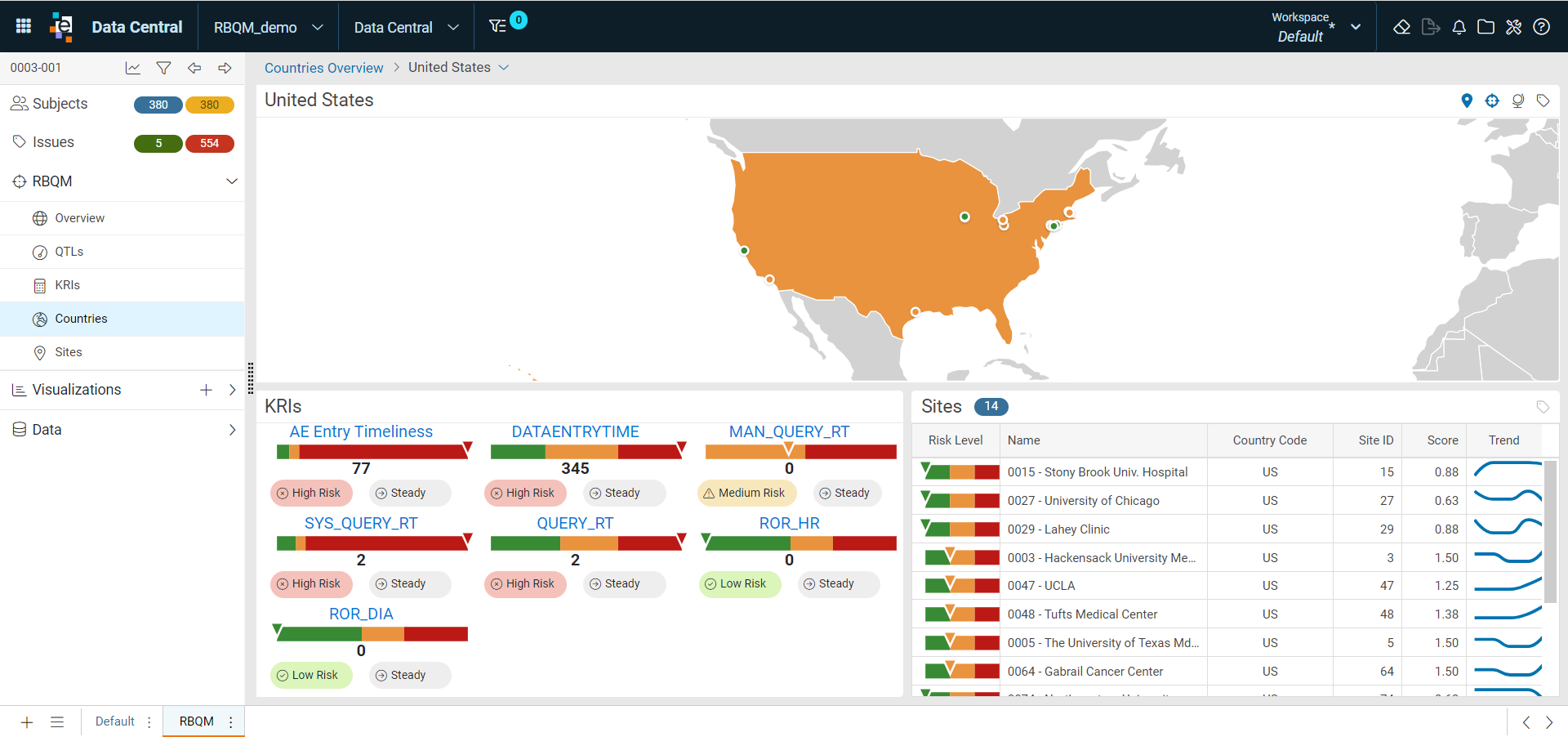Open the notifications bell
1568x737 pixels.
coord(1459,27)
